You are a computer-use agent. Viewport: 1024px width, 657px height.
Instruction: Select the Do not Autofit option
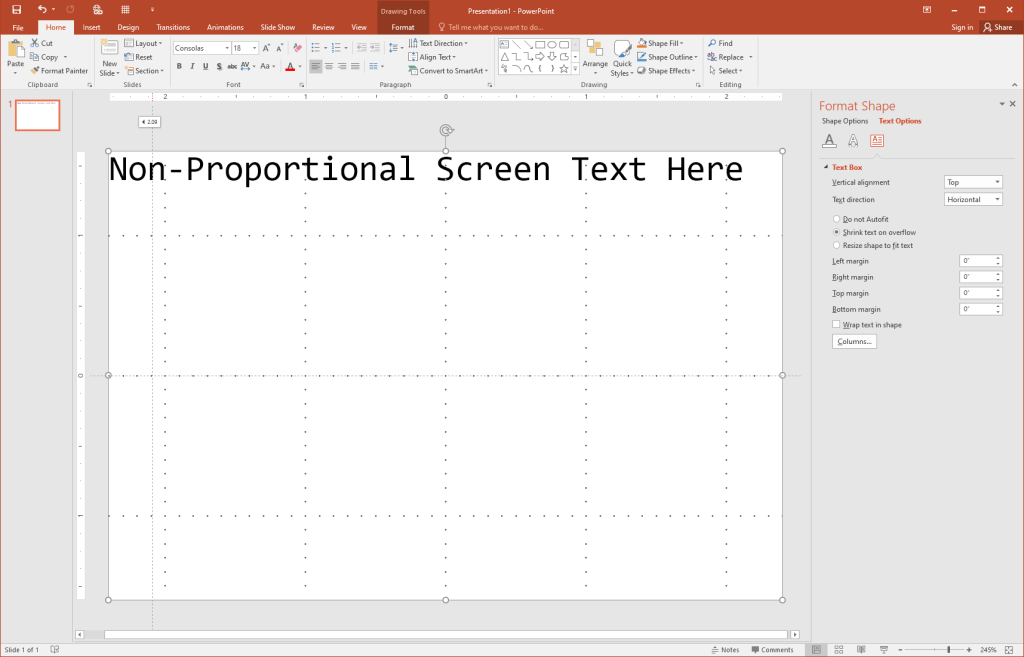tap(836, 219)
